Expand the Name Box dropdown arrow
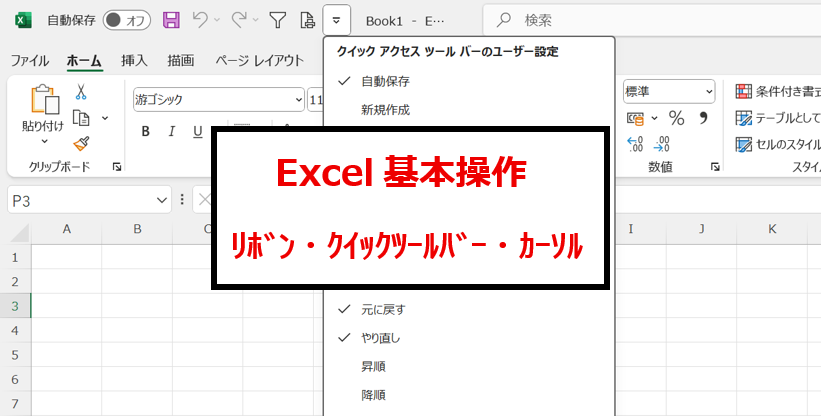The image size is (821, 416). 163,201
